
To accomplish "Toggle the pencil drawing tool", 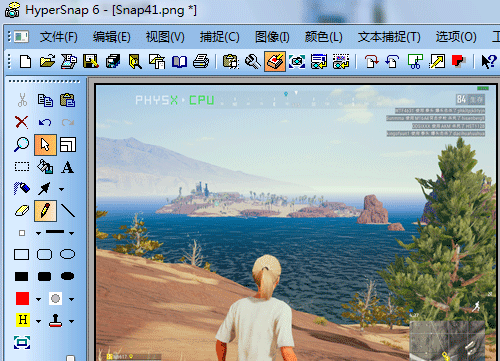I will pos(45,211).
